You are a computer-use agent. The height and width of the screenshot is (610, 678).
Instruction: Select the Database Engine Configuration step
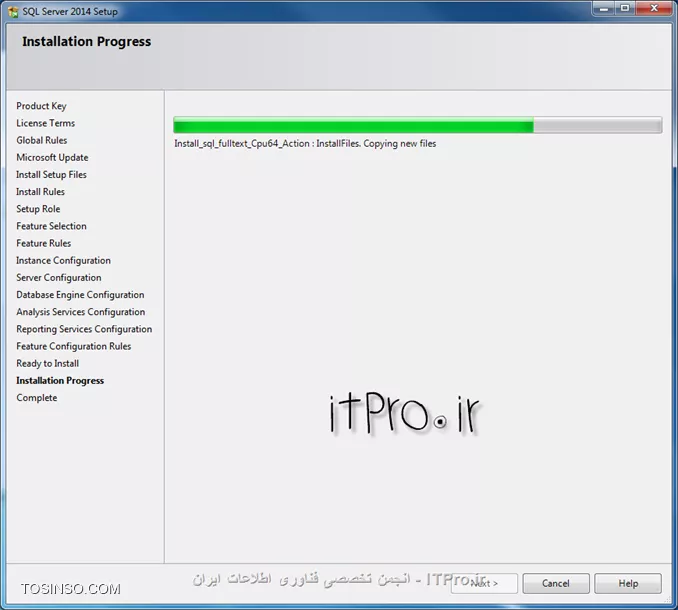click(x=80, y=295)
